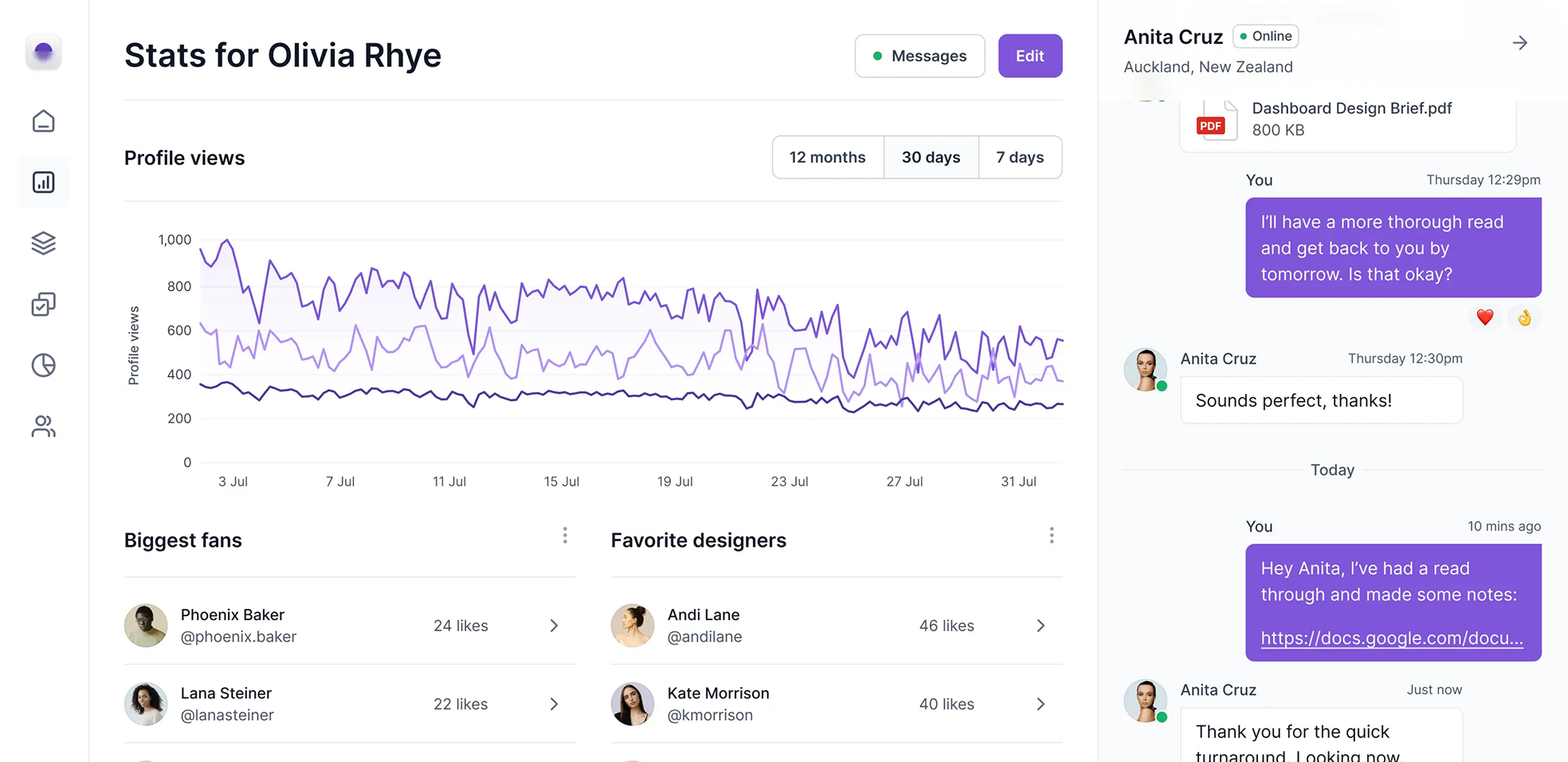Viewport: 1568px width, 762px height.
Task: Click the arrow next to Anita Cruz header
Action: (1519, 43)
